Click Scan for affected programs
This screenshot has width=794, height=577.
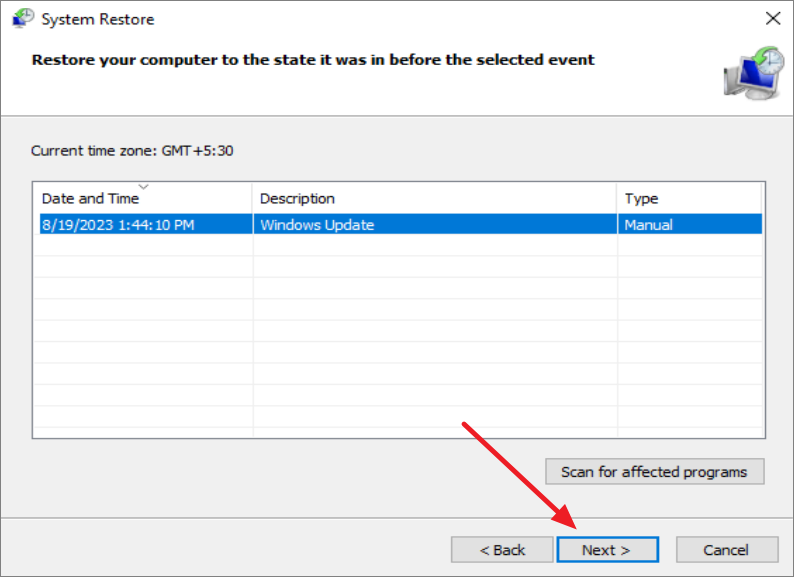click(x=655, y=472)
